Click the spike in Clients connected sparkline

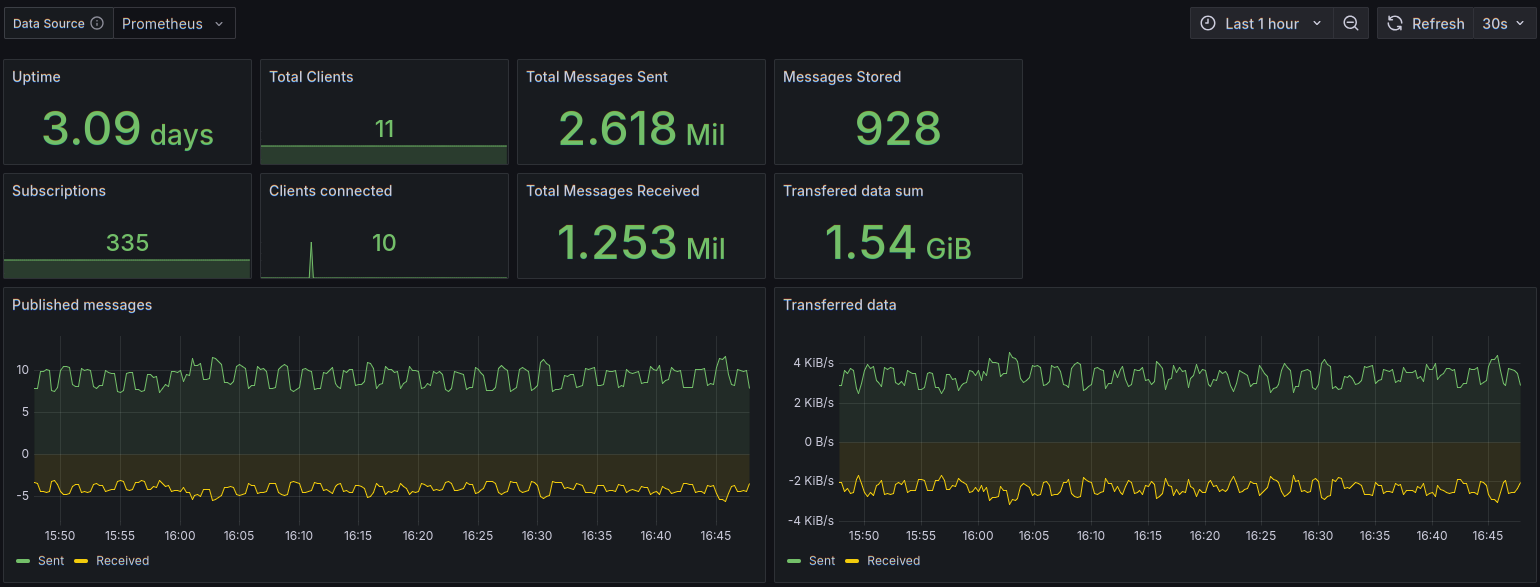(x=311, y=259)
